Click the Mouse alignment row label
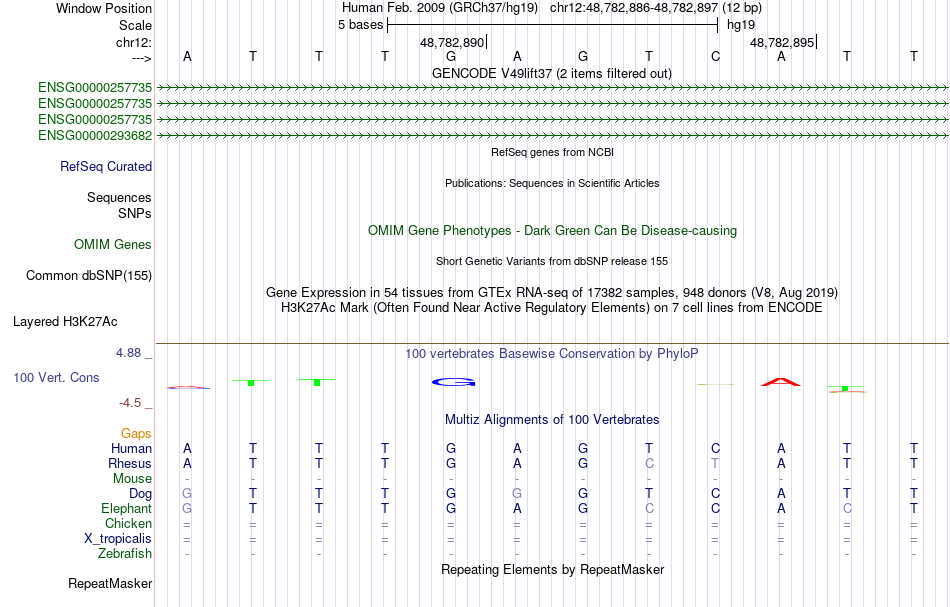950x607 pixels. pyautogui.click(x=132, y=479)
